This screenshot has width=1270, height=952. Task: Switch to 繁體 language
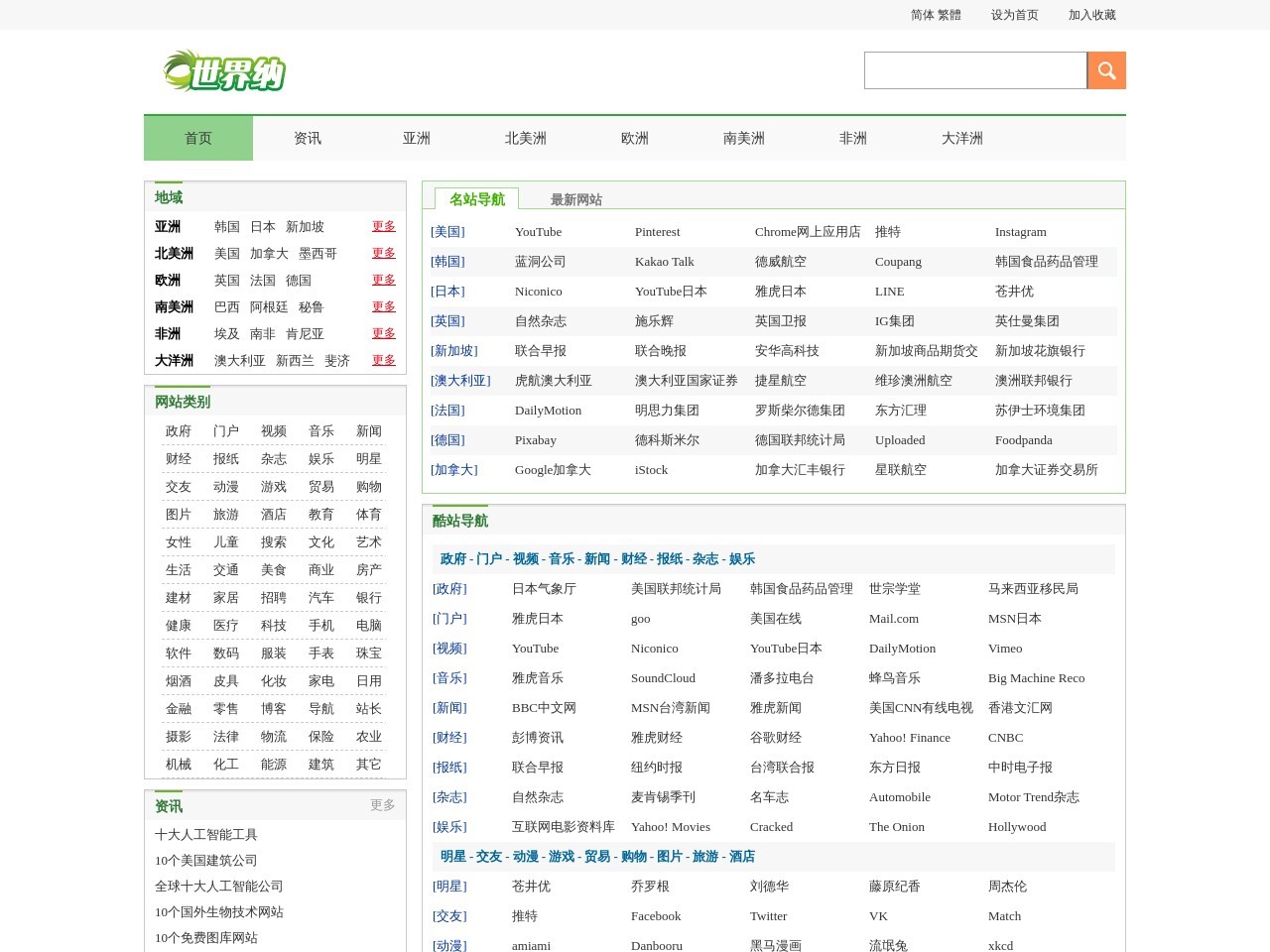(950, 15)
